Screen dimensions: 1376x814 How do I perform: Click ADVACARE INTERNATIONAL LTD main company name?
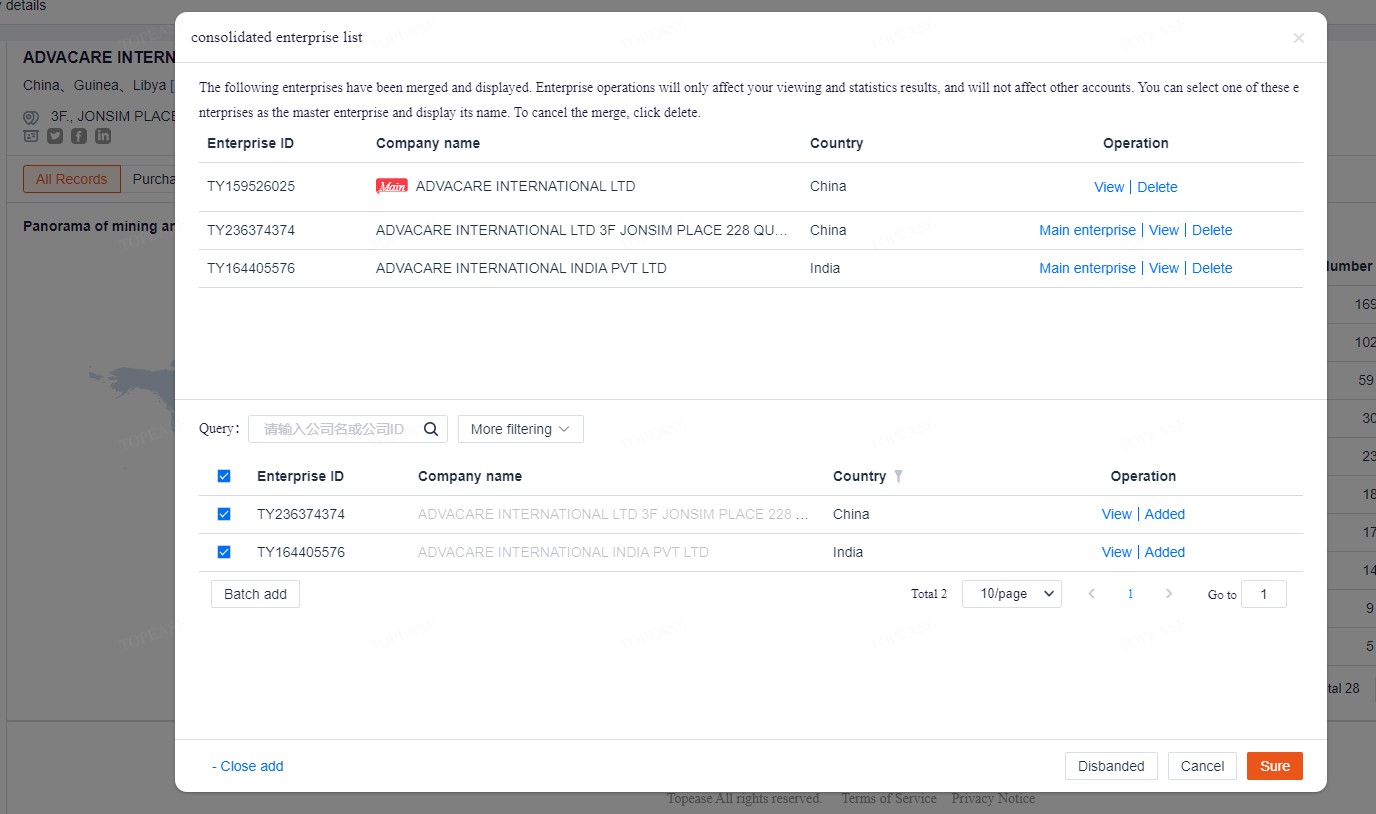click(x=525, y=186)
